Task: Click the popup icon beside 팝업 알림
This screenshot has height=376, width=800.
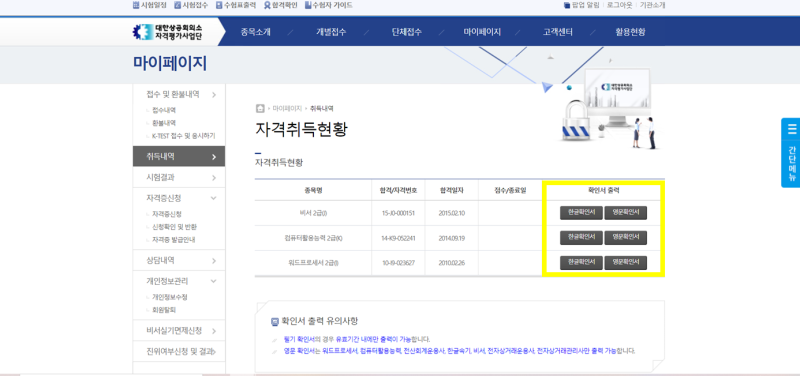Action: [x=567, y=6]
